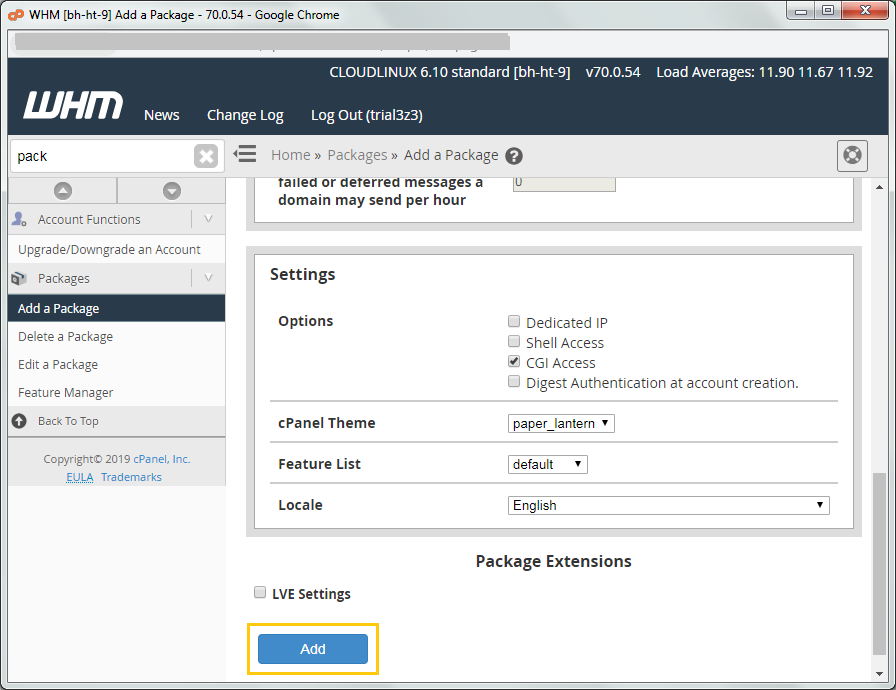The height and width of the screenshot is (690, 896).
Task: Click the Back To Top arrow icon
Action: (19, 421)
